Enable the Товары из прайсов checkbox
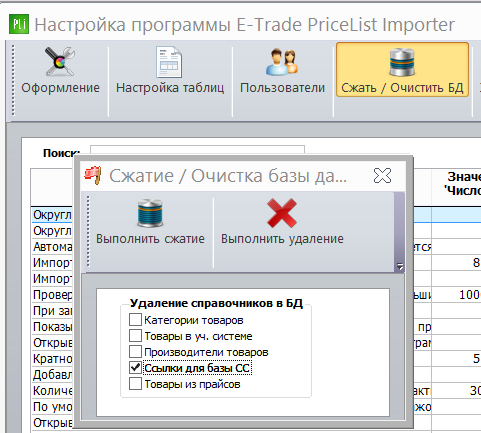 tap(135, 384)
